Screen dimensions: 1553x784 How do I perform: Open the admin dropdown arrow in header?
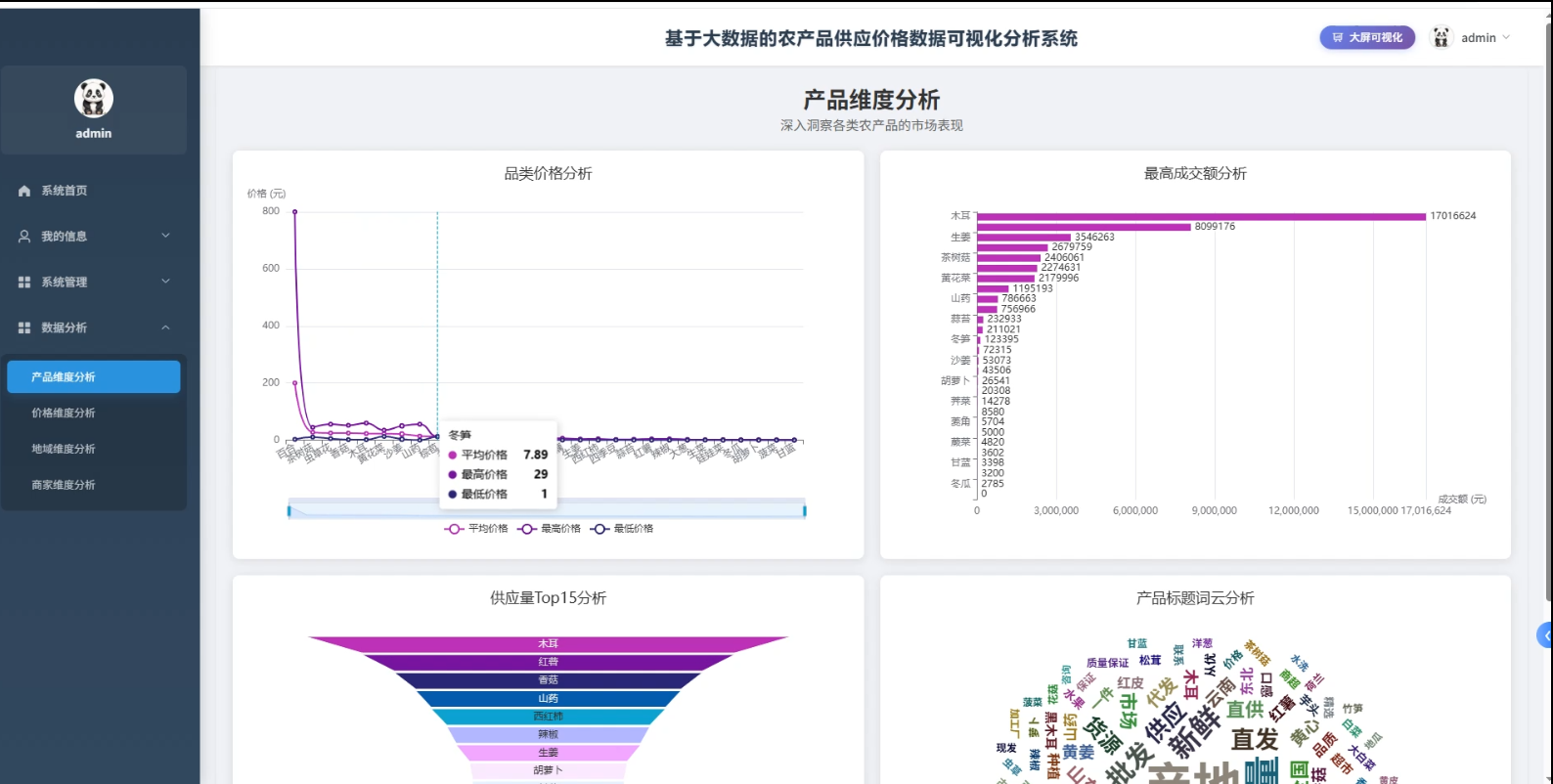(x=1506, y=37)
